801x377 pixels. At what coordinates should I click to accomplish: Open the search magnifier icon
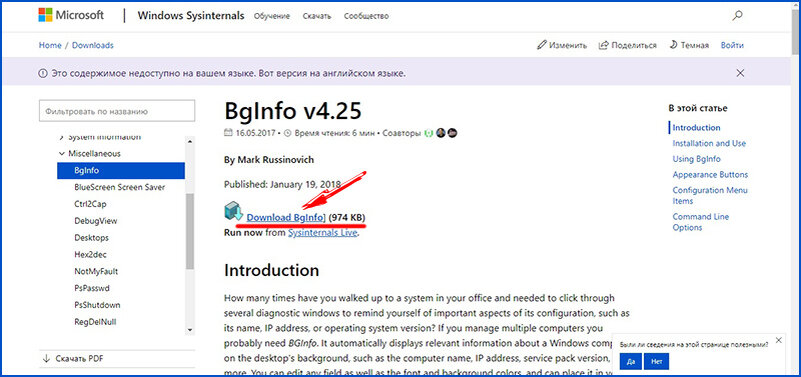click(737, 15)
